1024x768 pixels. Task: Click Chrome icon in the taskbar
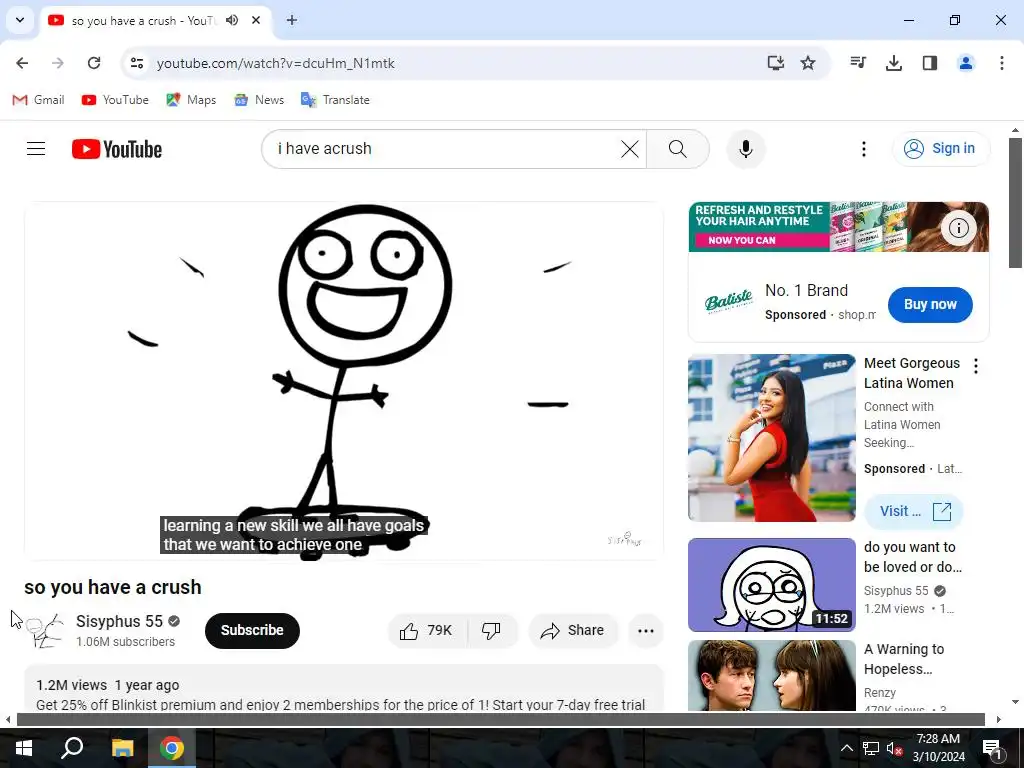coord(172,748)
